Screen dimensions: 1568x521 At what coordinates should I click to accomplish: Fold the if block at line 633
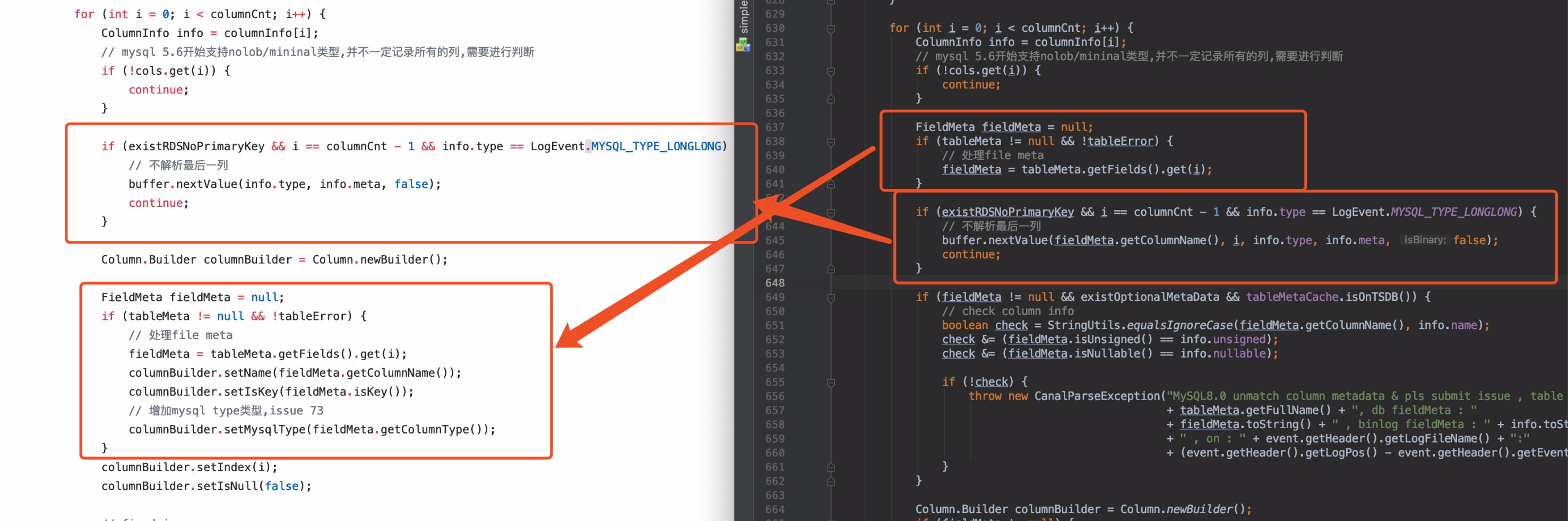(831, 71)
